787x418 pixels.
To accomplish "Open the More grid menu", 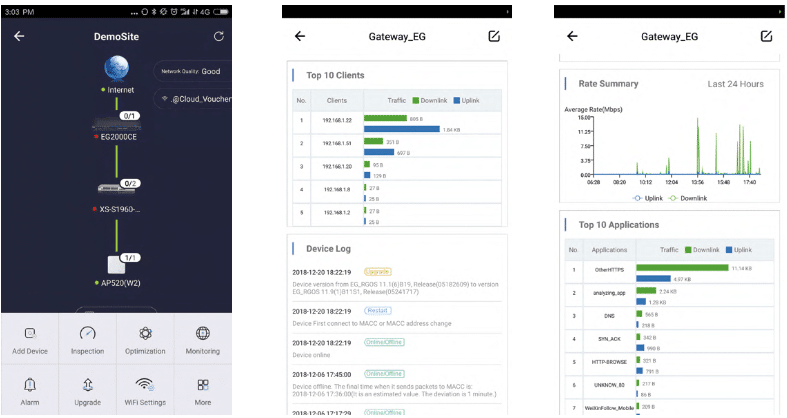I will (x=203, y=392).
